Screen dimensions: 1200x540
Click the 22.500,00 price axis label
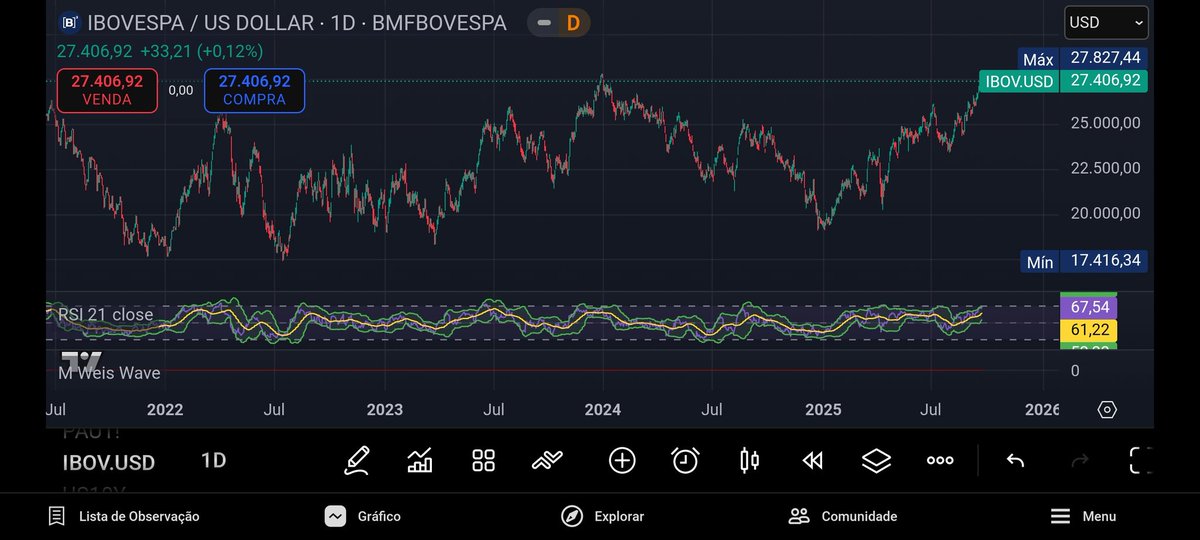click(1105, 168)
